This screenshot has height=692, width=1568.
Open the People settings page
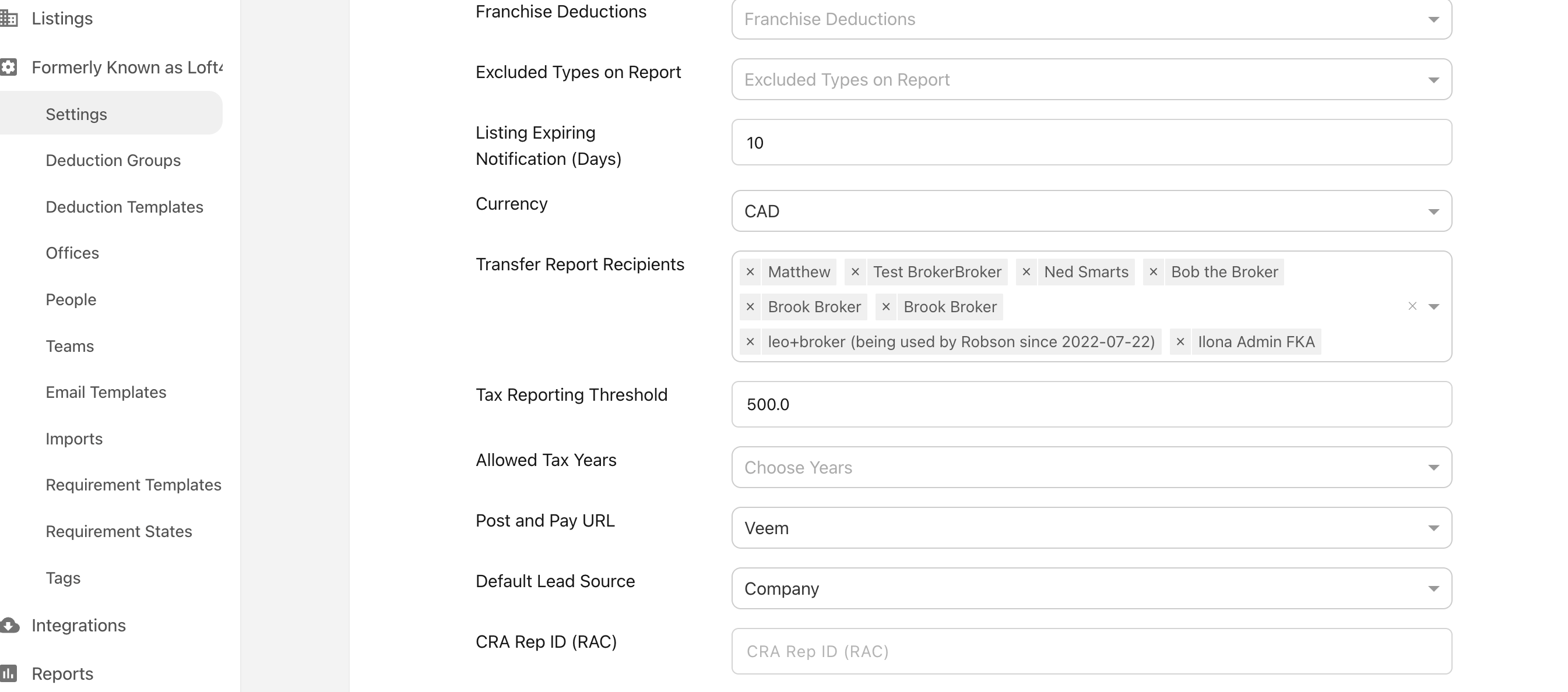pyautogui.click(x=71, y=300)
